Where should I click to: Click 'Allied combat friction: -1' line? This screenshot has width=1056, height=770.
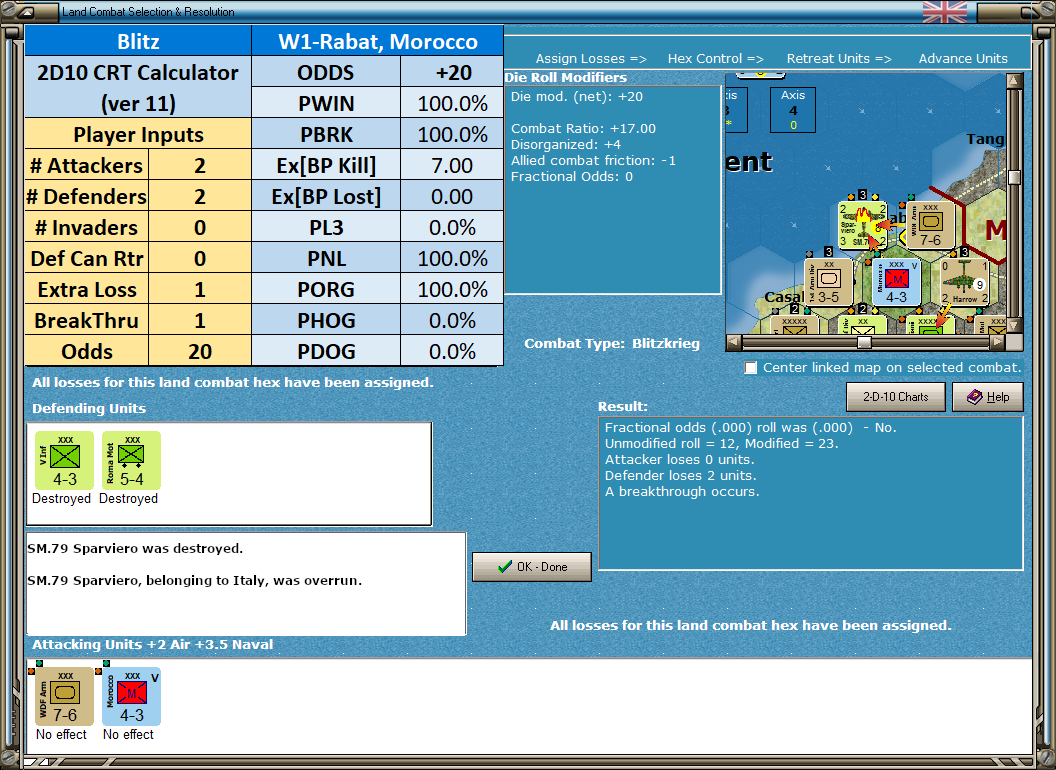pos(593,160)
